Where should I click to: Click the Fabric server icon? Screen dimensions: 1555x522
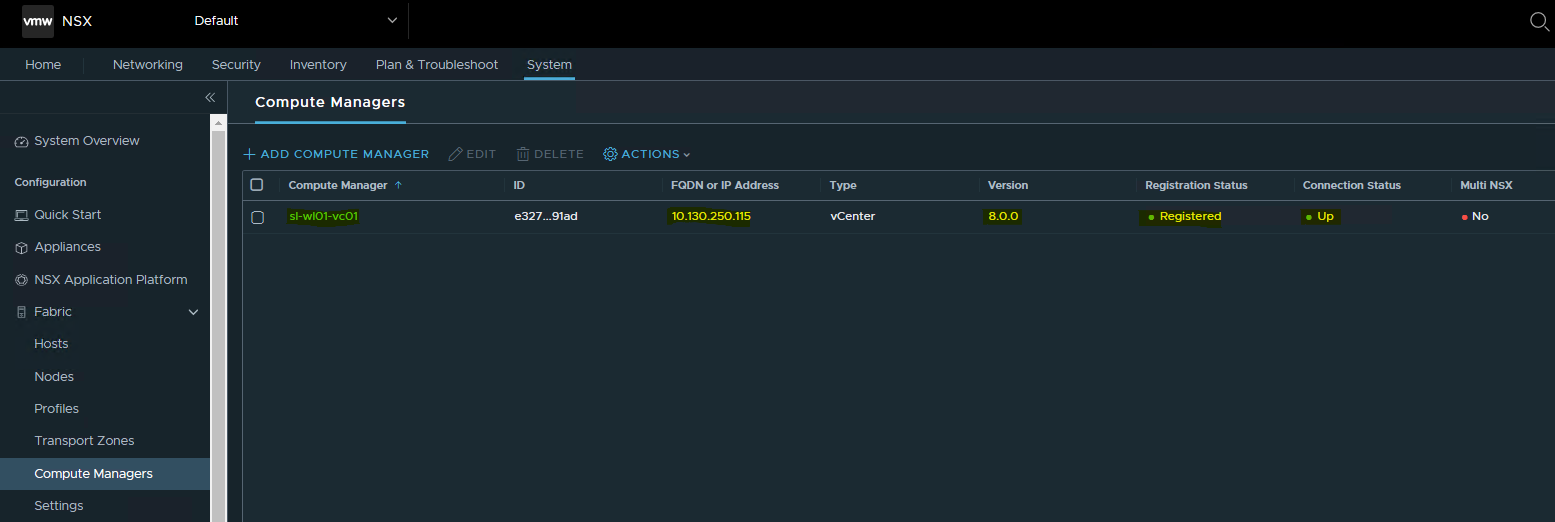22,312
